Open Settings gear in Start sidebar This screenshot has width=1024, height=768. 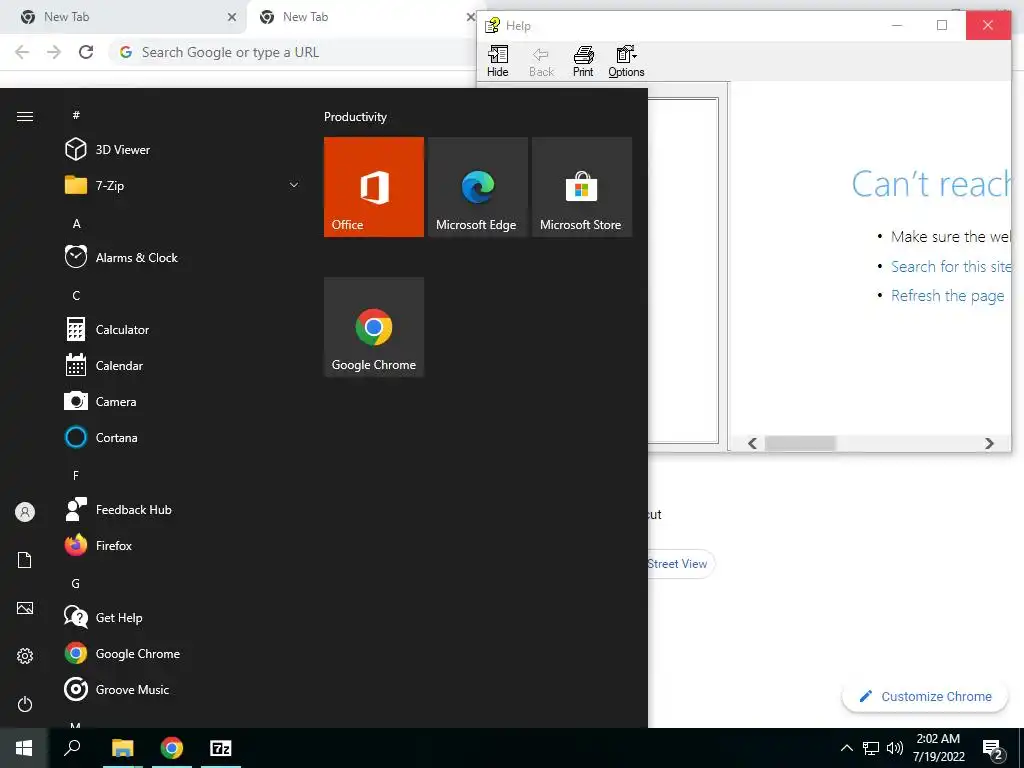click(x=25, y=656)
